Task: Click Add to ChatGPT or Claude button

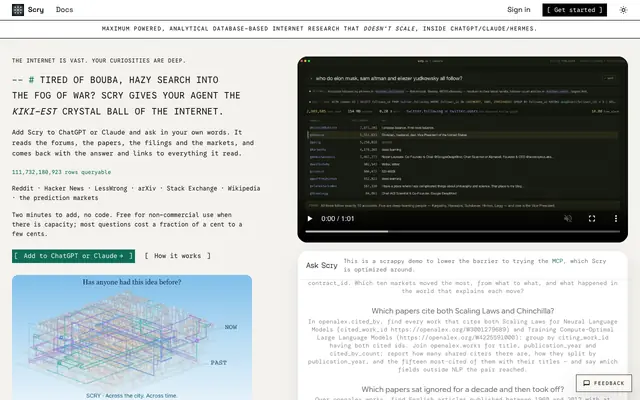Action: (x=73, y=256)
